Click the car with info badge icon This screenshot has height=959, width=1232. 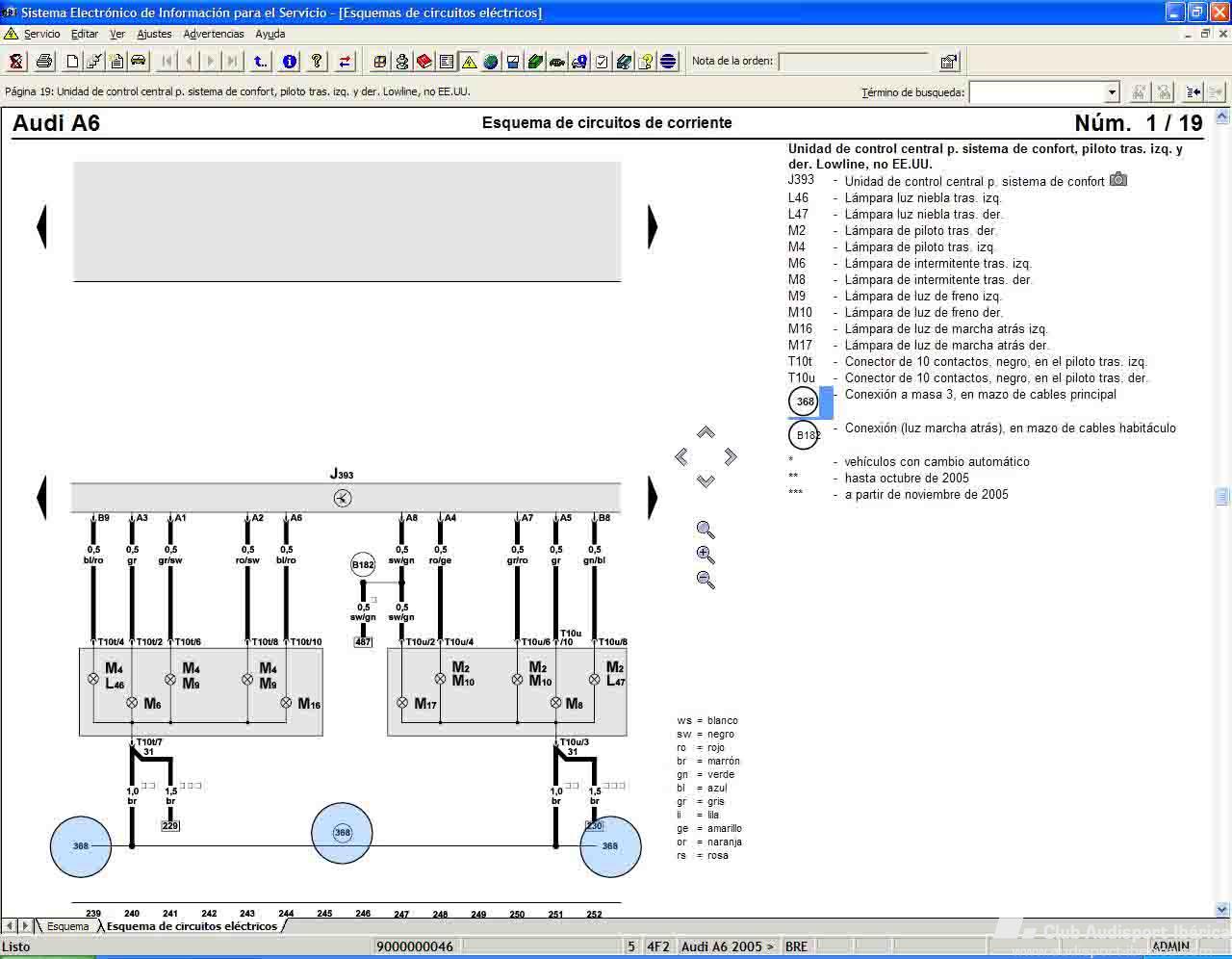tap(579, 62)
